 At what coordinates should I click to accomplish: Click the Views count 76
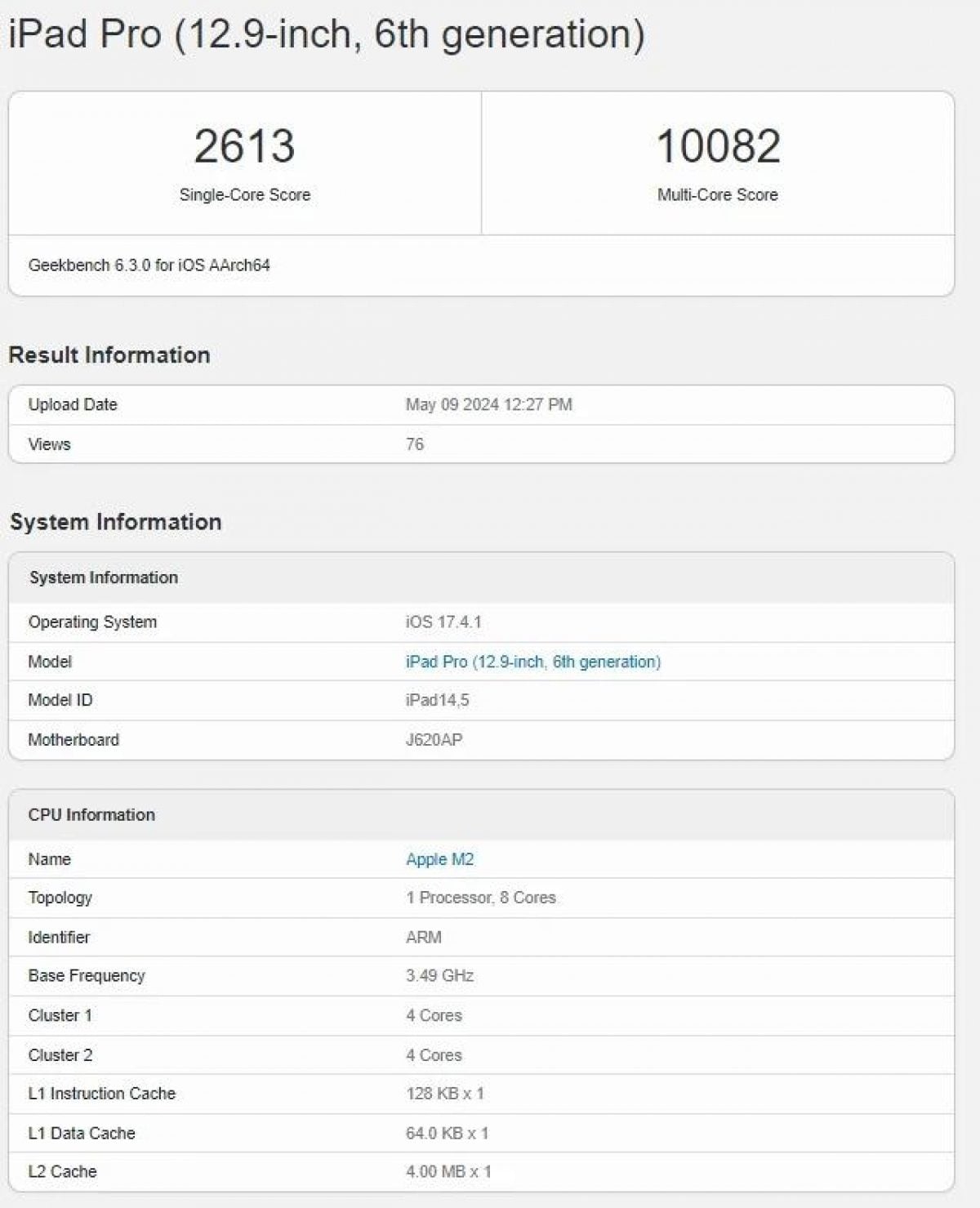click(415, 444)
